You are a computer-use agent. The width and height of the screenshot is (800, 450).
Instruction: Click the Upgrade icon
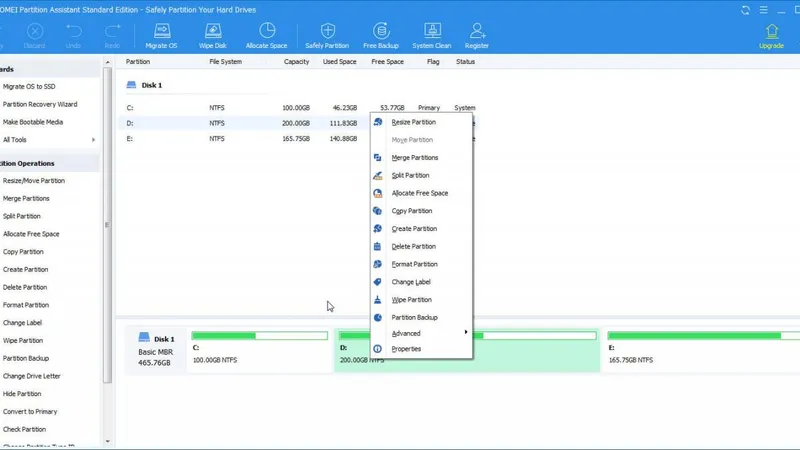[772, 36]
